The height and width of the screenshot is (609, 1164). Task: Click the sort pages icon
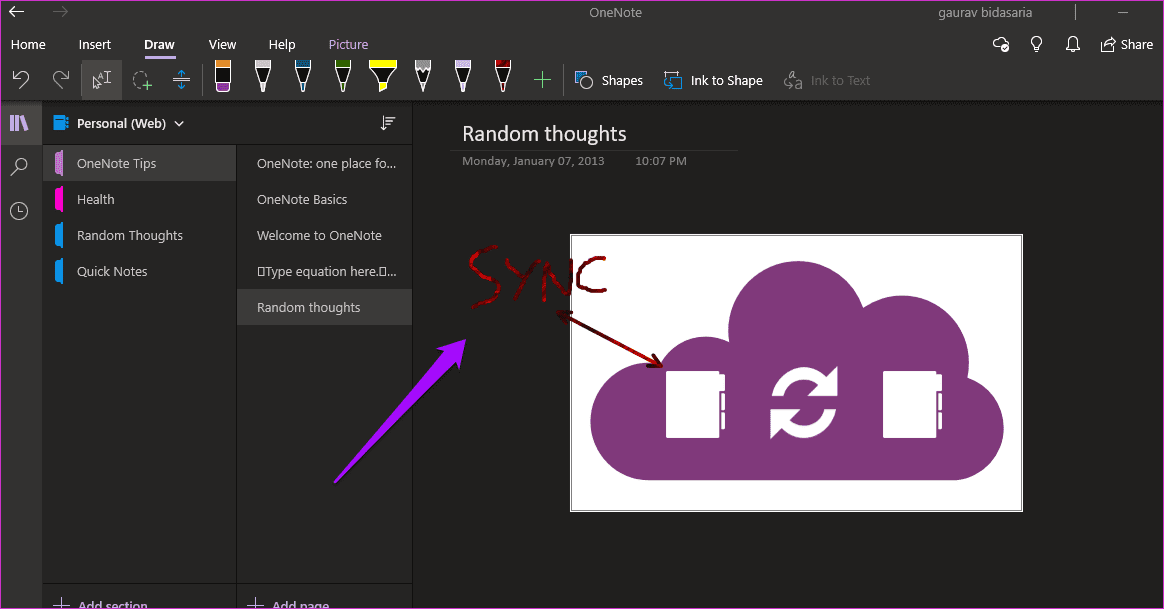pos(388,123)
